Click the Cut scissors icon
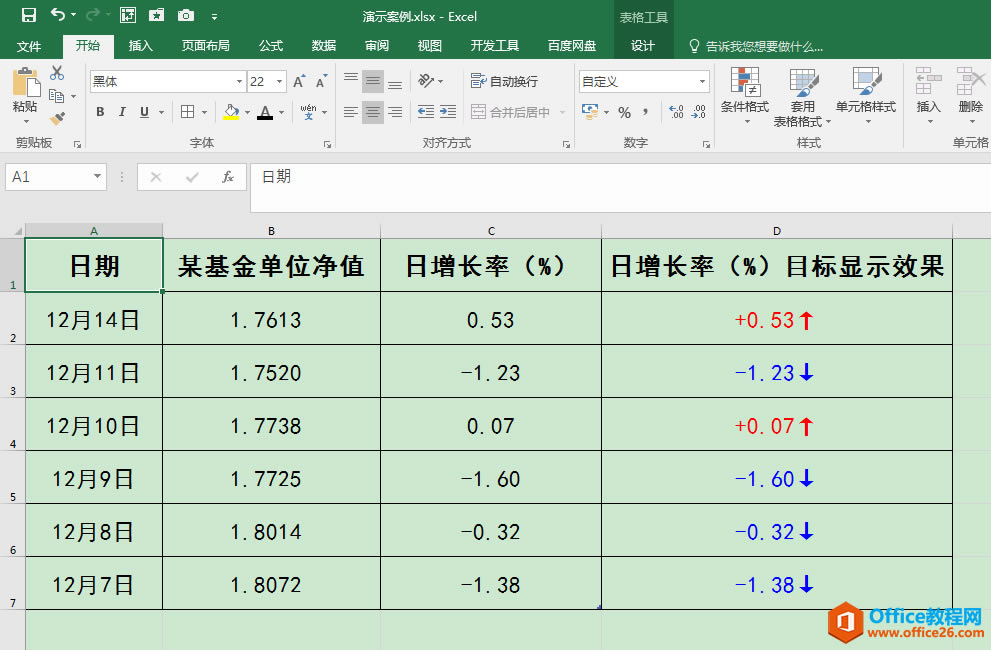Screen dimensions: 991x650 pos(57,73)
